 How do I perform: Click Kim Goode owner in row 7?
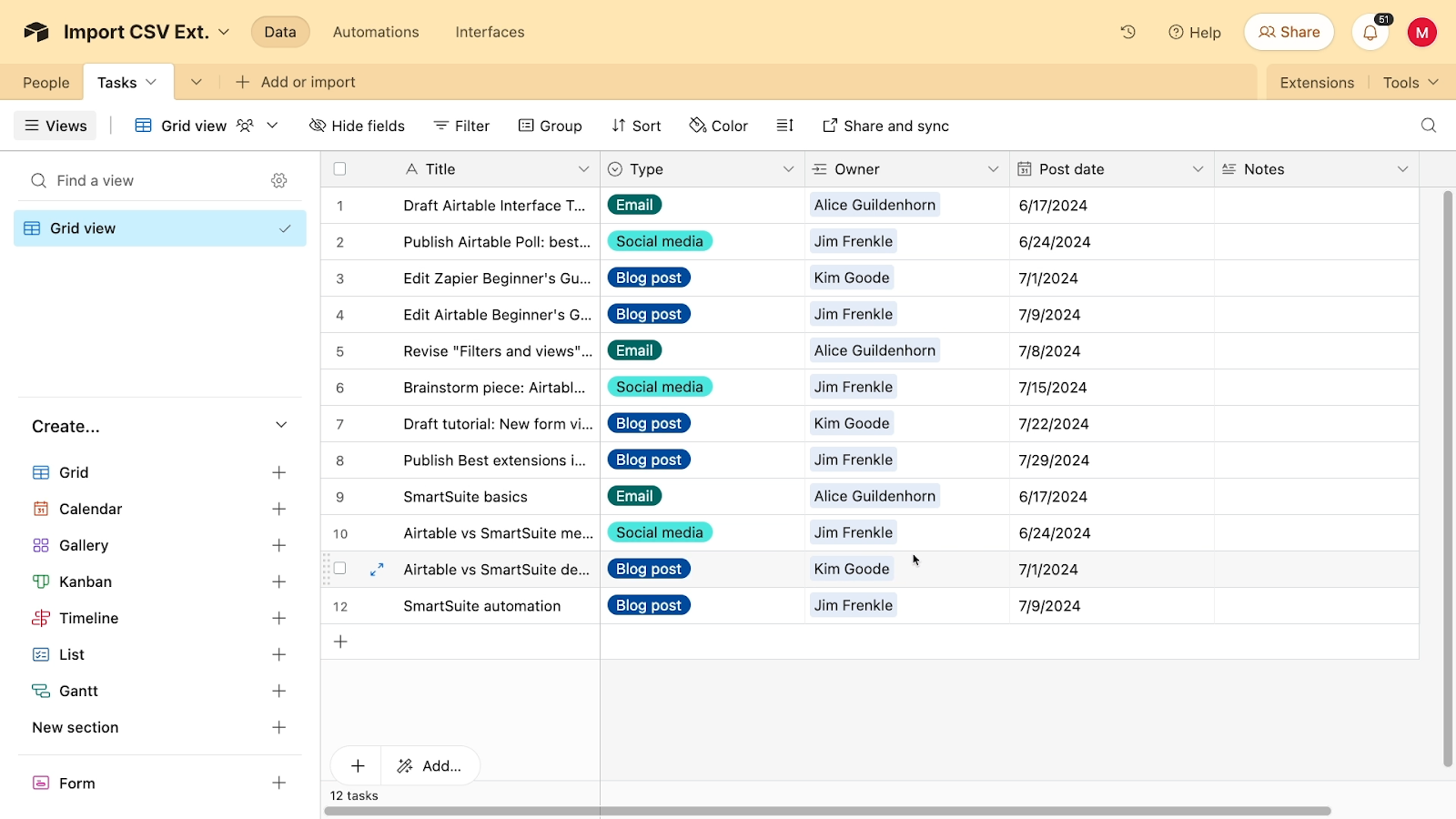pyautogui.click(x=852, y=423)
